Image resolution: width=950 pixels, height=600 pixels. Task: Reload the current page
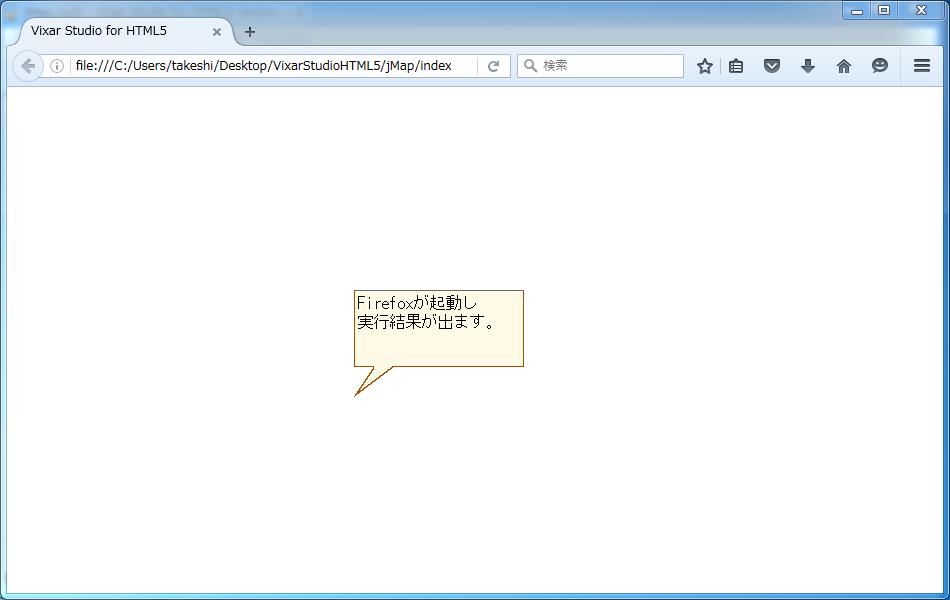(493, 65)
